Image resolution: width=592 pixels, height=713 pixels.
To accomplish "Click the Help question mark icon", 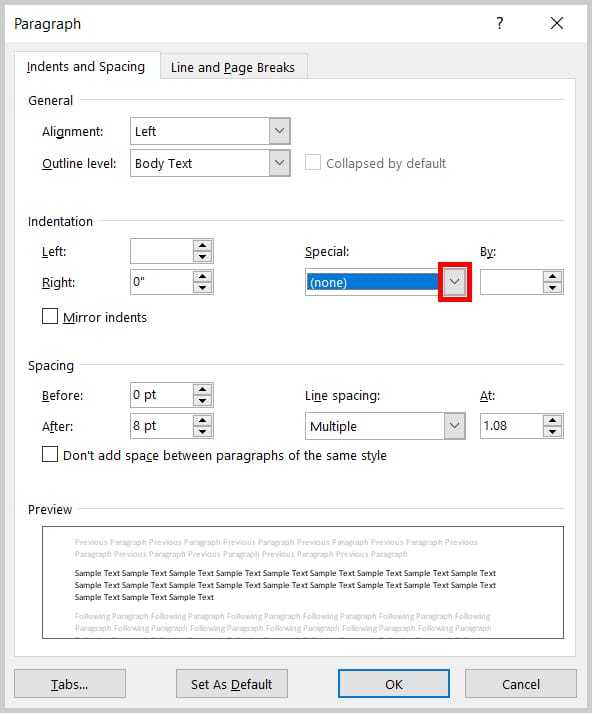I will coord(500,23).
